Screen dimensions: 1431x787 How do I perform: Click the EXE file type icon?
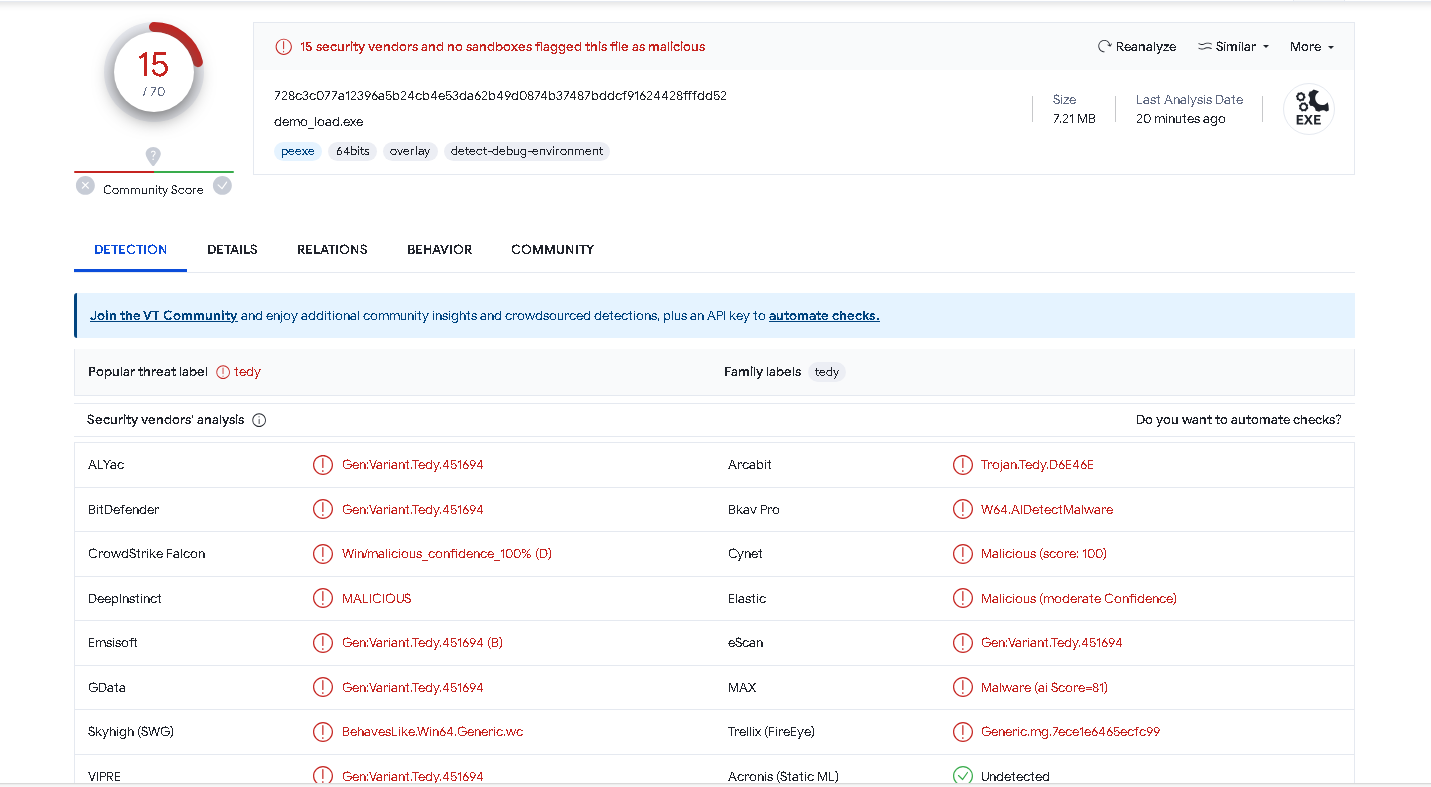point(1309,109)
